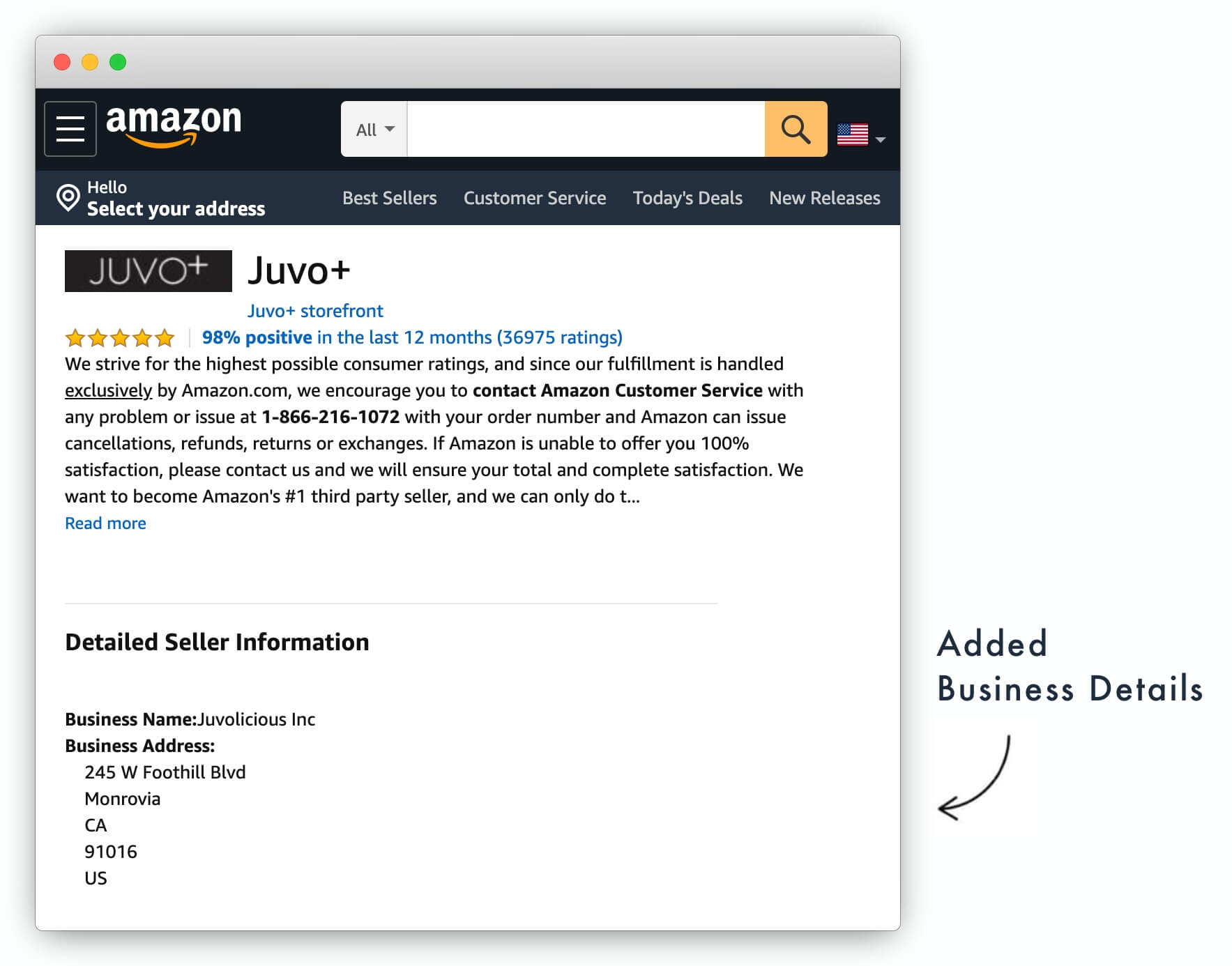Screen dimensions: 1232x966
Task: Click the US flag icon
Action: [852, 134]
